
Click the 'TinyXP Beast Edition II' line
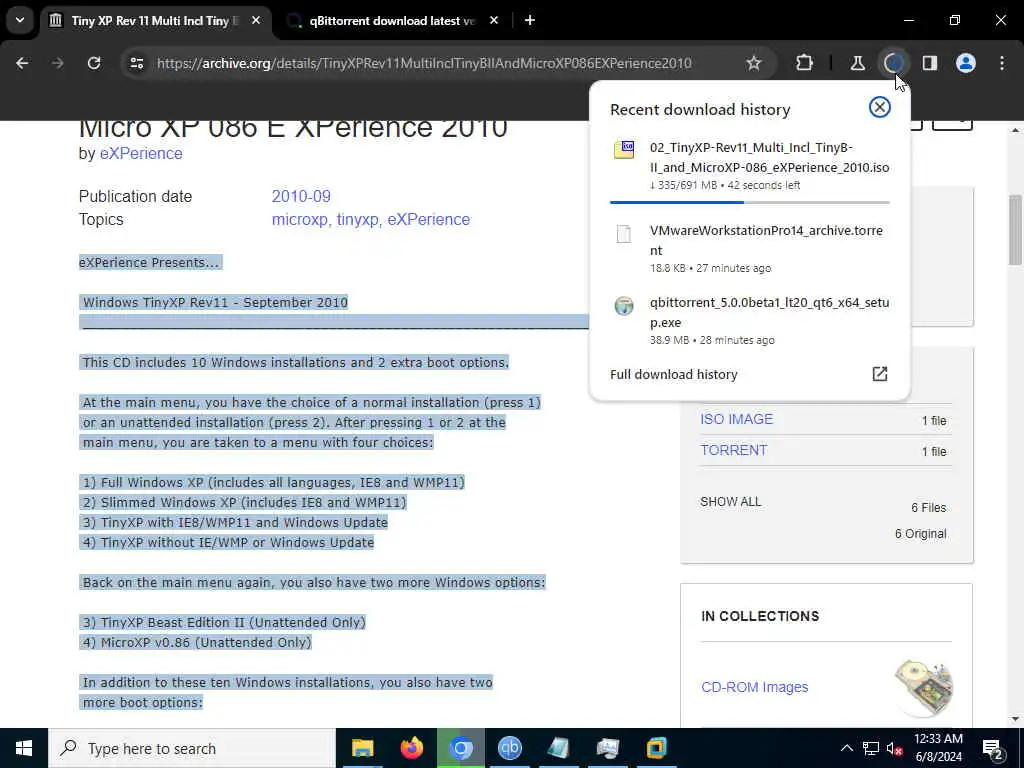223,622
